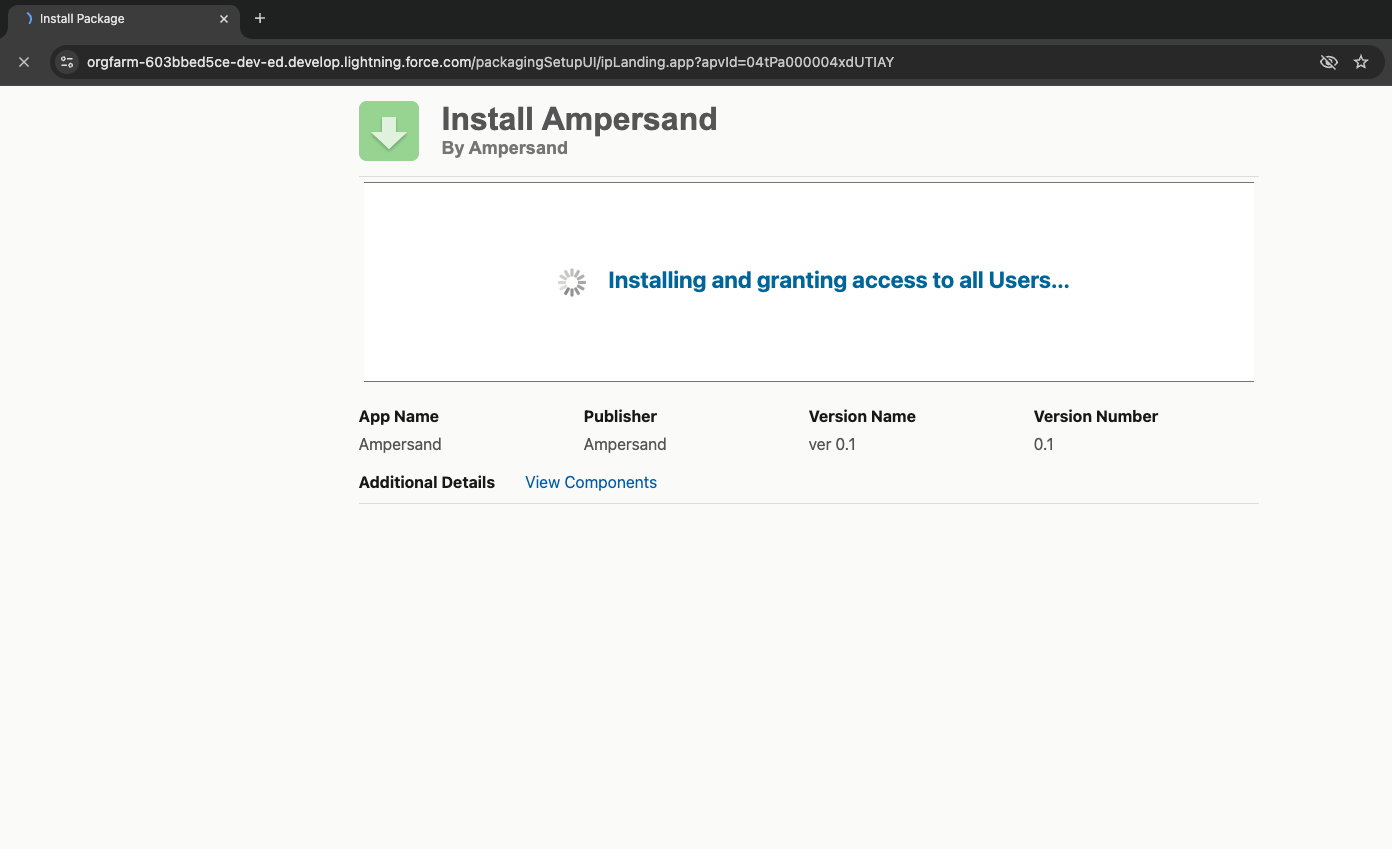Open site information controls in address bar
The height and width of the screenshot is (849, 1392).
point(67,62)
